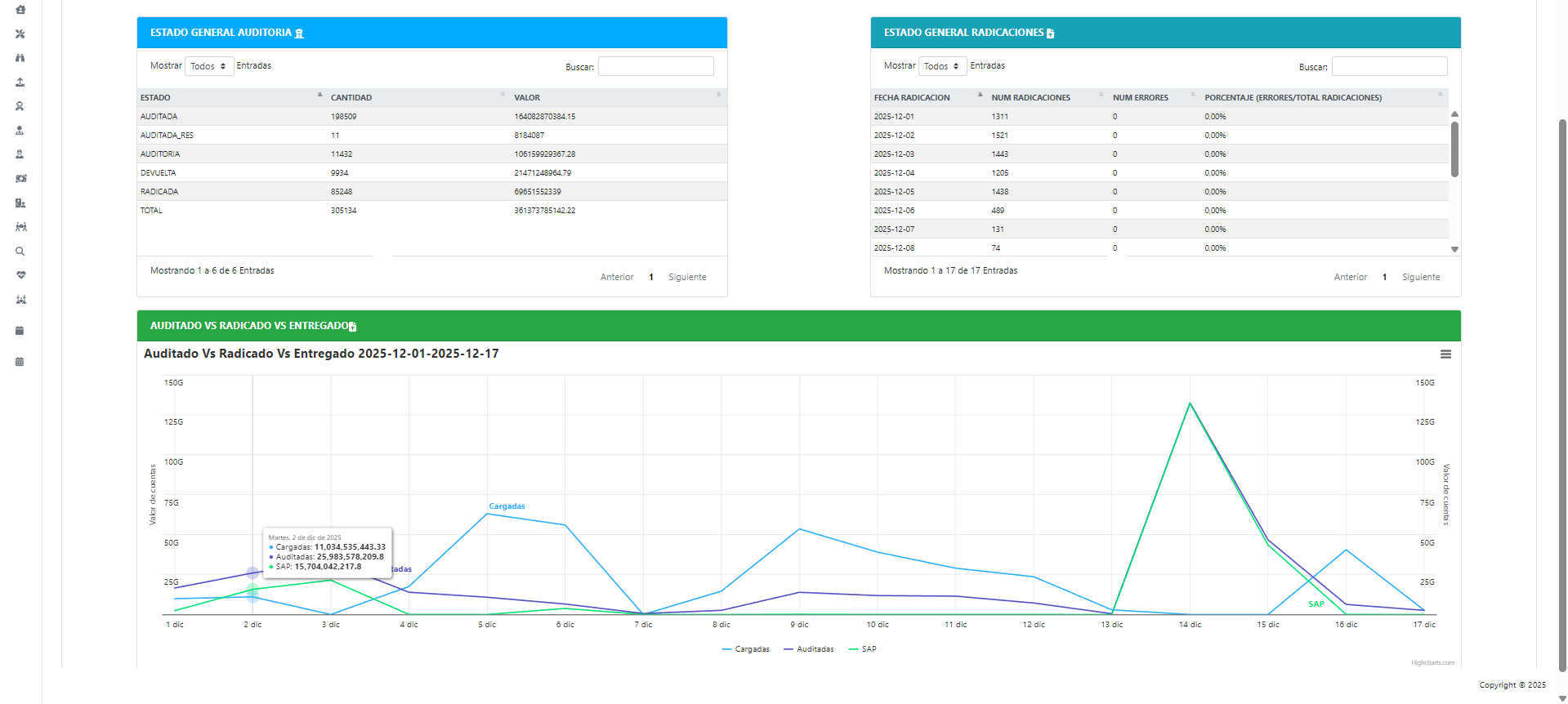1568x704 pixels.
Task: Toggle the SAP series in chart legend
Action: (x=863, y=649)
